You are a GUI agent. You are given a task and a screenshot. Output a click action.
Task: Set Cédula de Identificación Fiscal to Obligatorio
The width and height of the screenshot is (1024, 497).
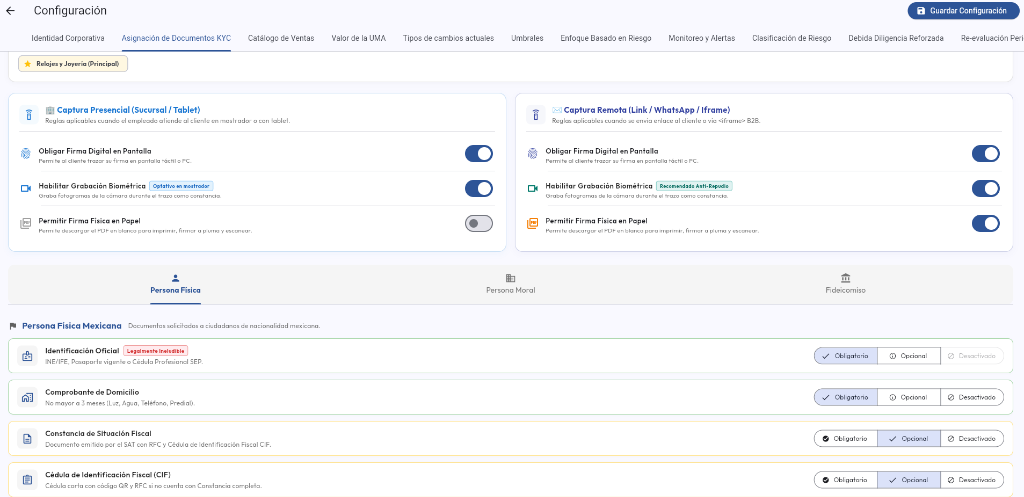[x=846, y=479]
